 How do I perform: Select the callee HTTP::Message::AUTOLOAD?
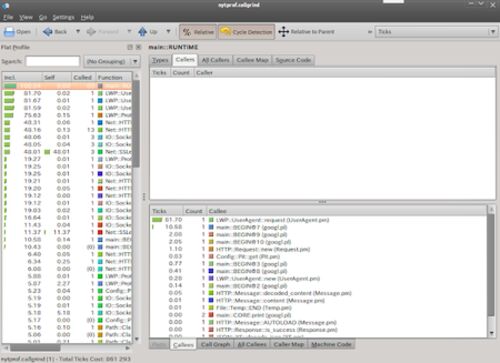pyautogui.click(x=318, y=323)
